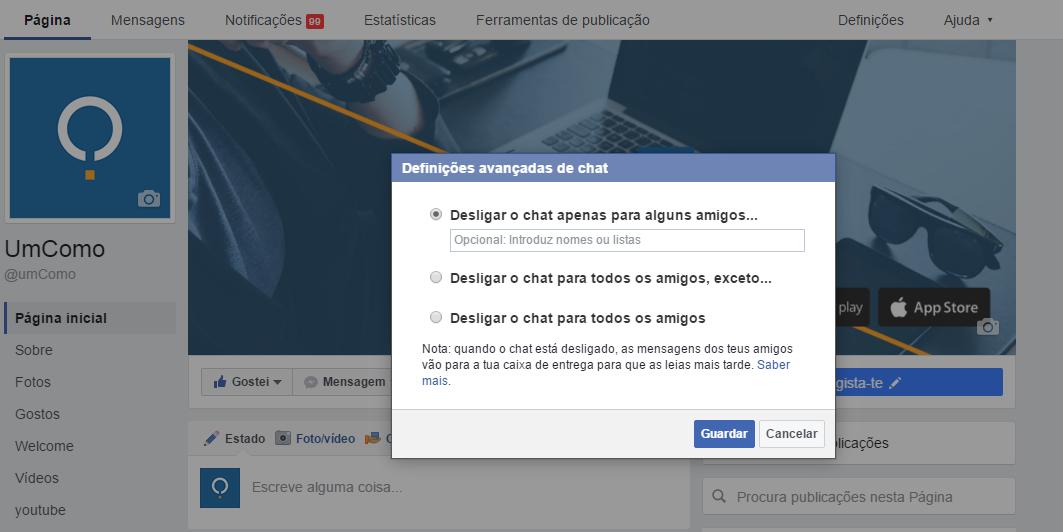Click the red 99 notifications badge
The width and height of the screenshot is (1063, 532).
tap(314, 20)
